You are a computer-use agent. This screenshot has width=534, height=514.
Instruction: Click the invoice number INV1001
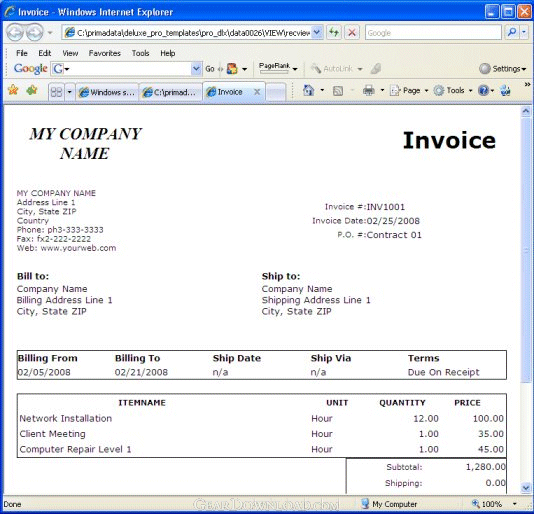(386, 207)
